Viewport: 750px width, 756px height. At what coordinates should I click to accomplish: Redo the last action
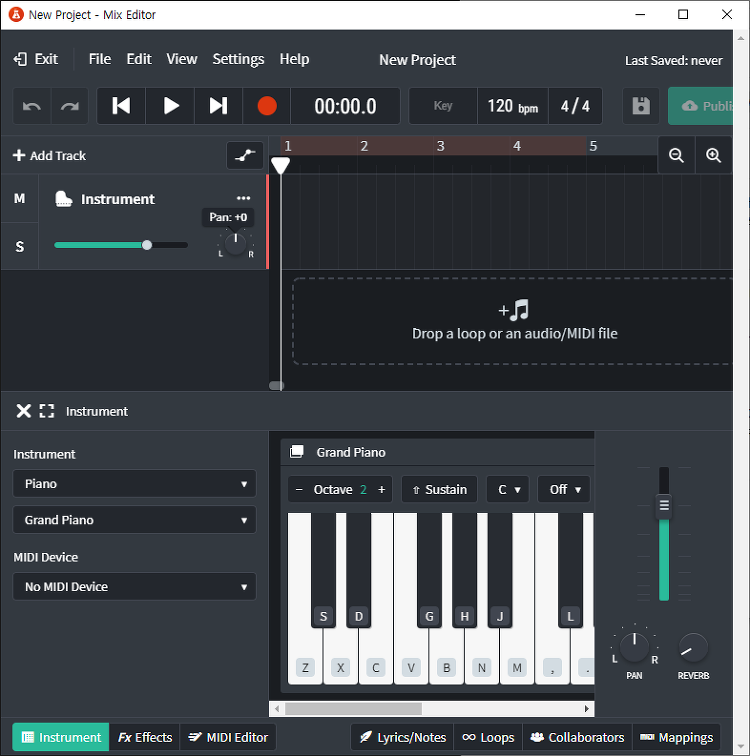coord(70,106)
